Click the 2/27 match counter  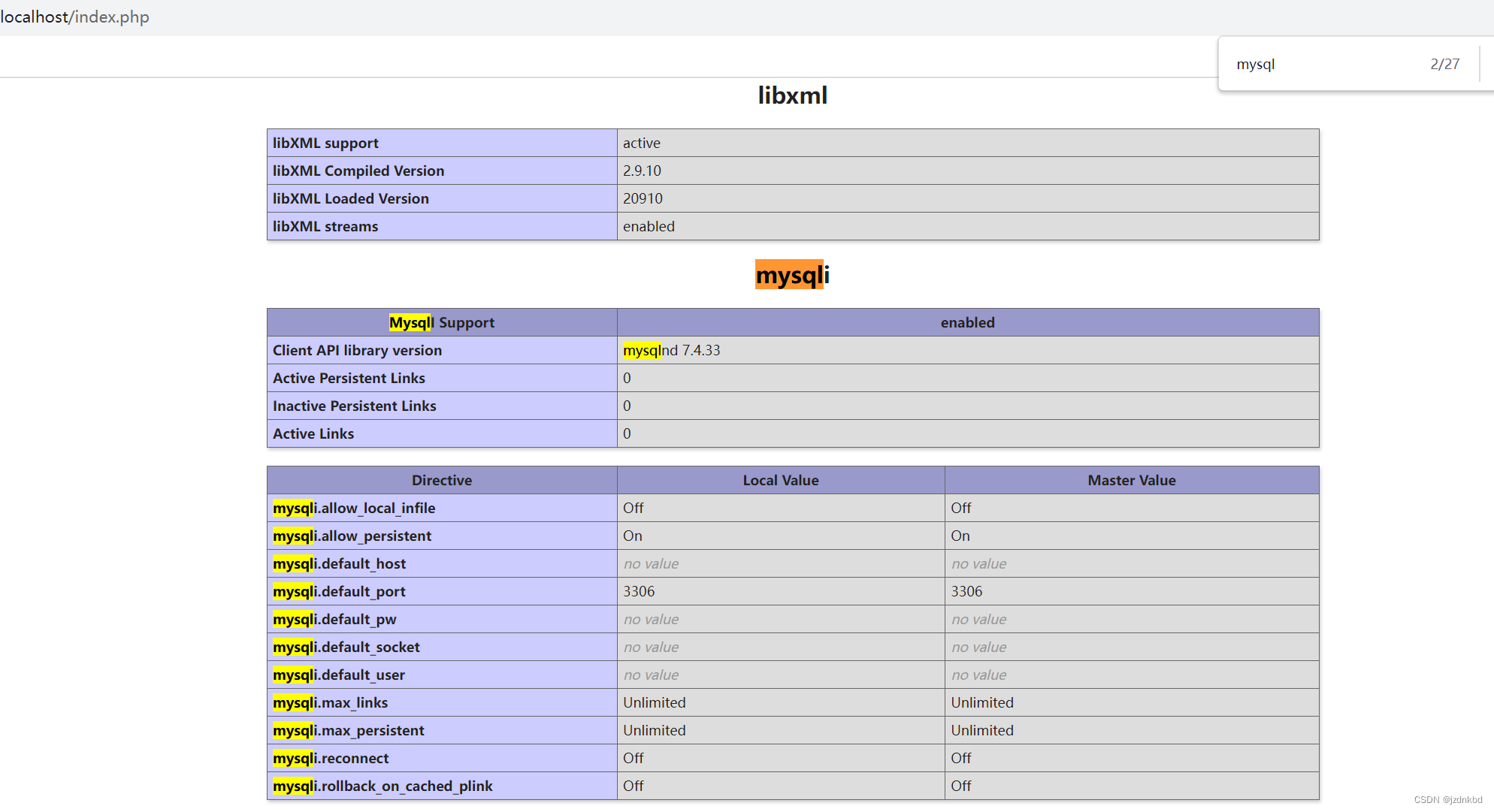click(x=1444, y=65)
